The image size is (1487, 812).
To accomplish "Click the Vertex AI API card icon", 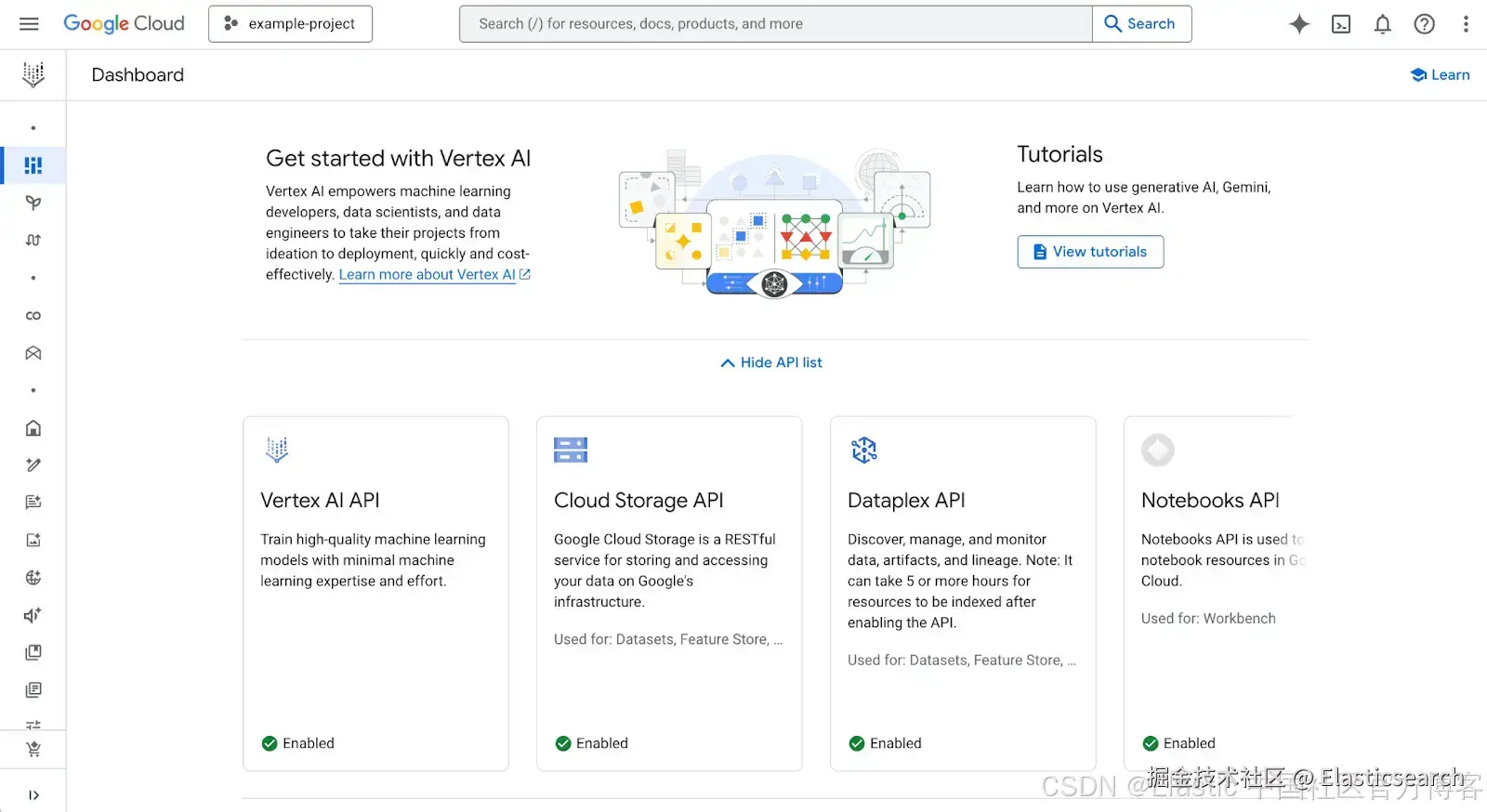I will 277,450.
